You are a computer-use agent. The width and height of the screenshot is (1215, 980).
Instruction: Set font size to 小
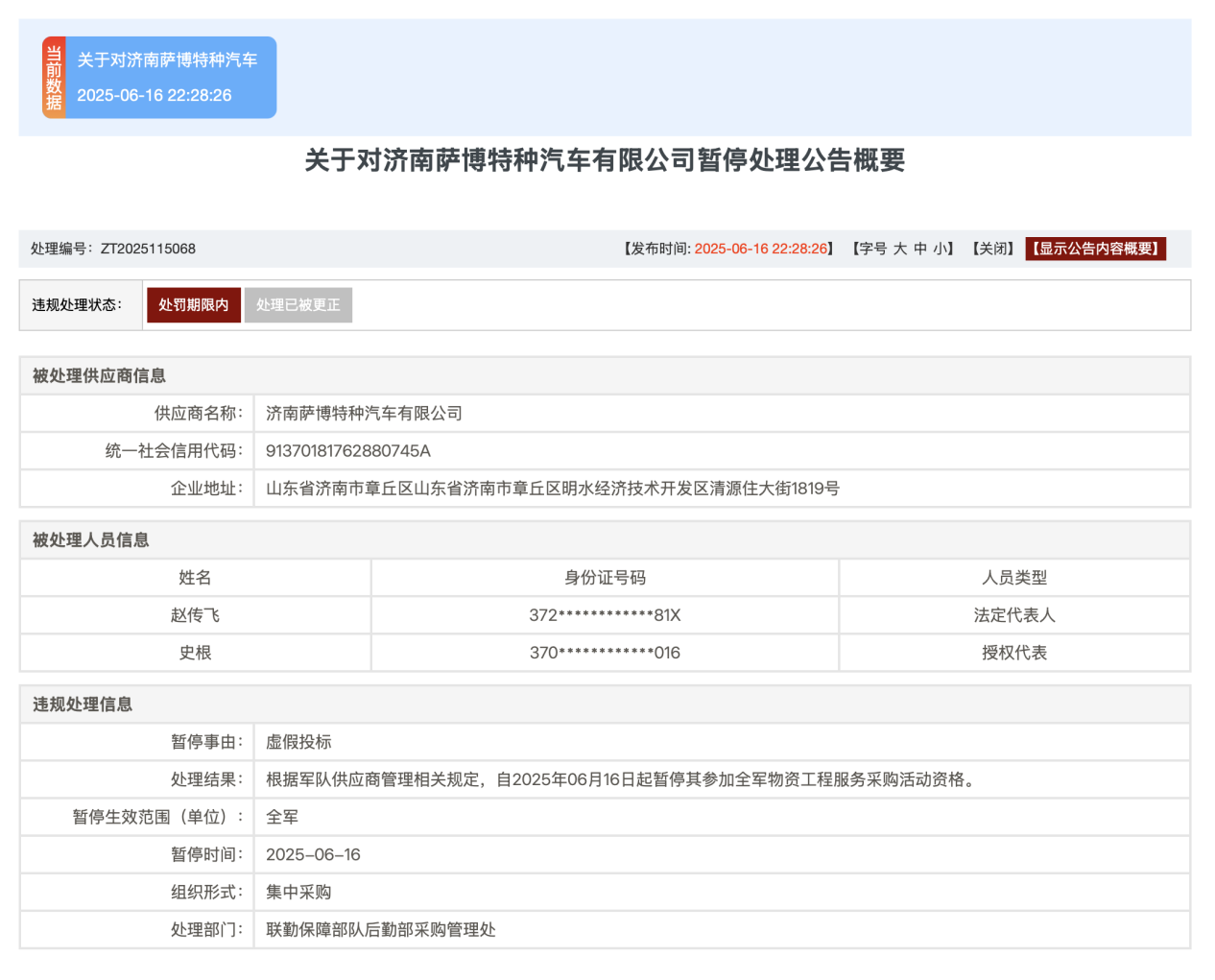click(x=939, y=249)
